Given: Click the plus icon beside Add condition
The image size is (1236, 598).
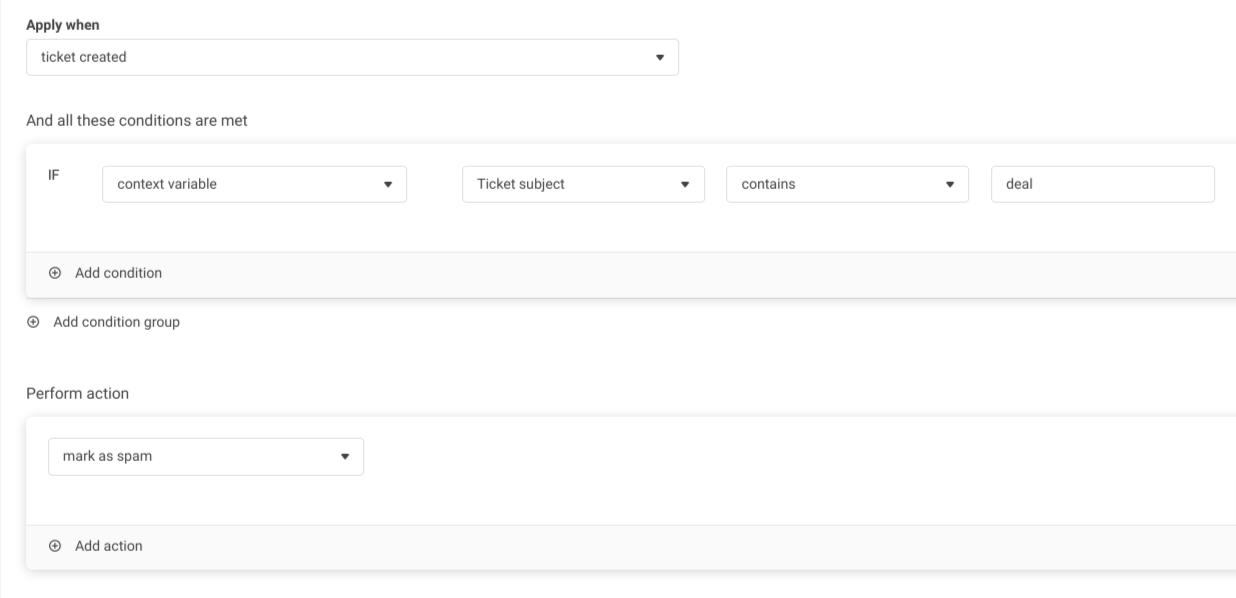Looking at the screenshot, I should tap(55, 273).
